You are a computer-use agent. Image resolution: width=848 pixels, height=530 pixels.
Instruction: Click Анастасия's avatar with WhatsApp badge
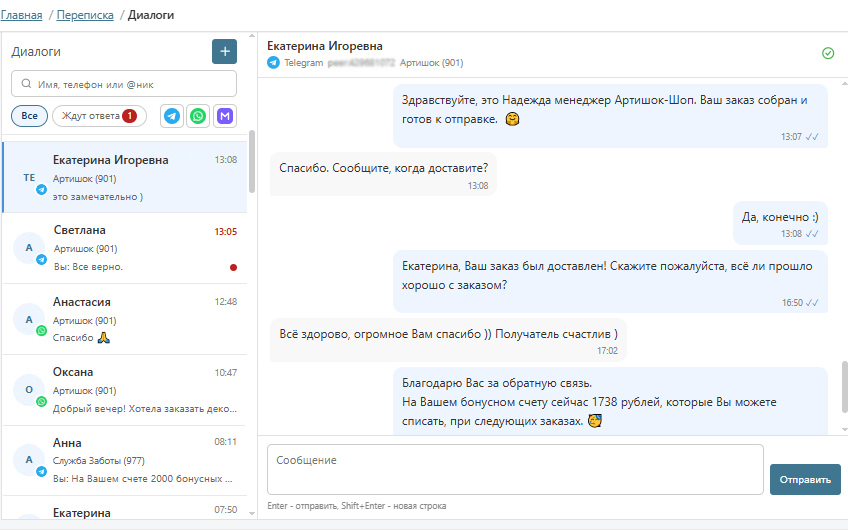tap(29, 320)
